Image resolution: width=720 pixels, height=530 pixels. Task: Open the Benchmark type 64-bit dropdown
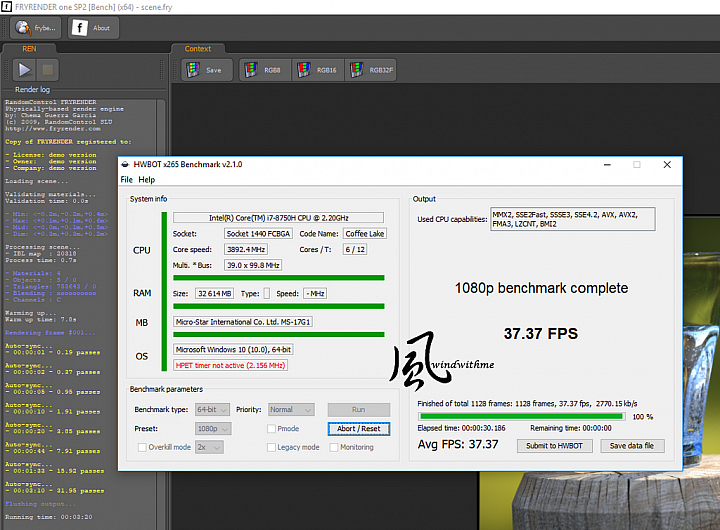[x=212, y=409]
